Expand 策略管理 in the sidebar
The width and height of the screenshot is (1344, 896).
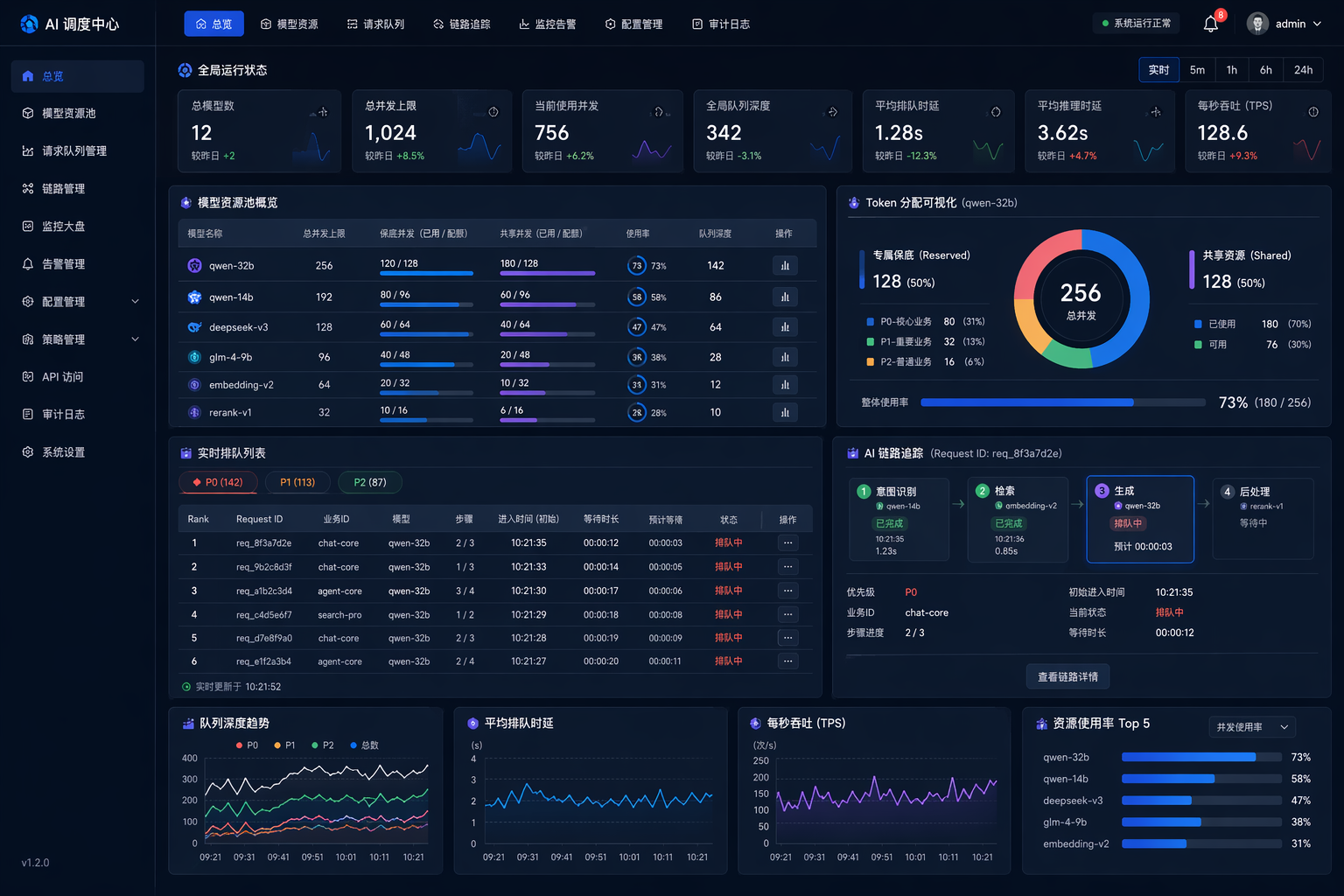(x=135, y=339)
